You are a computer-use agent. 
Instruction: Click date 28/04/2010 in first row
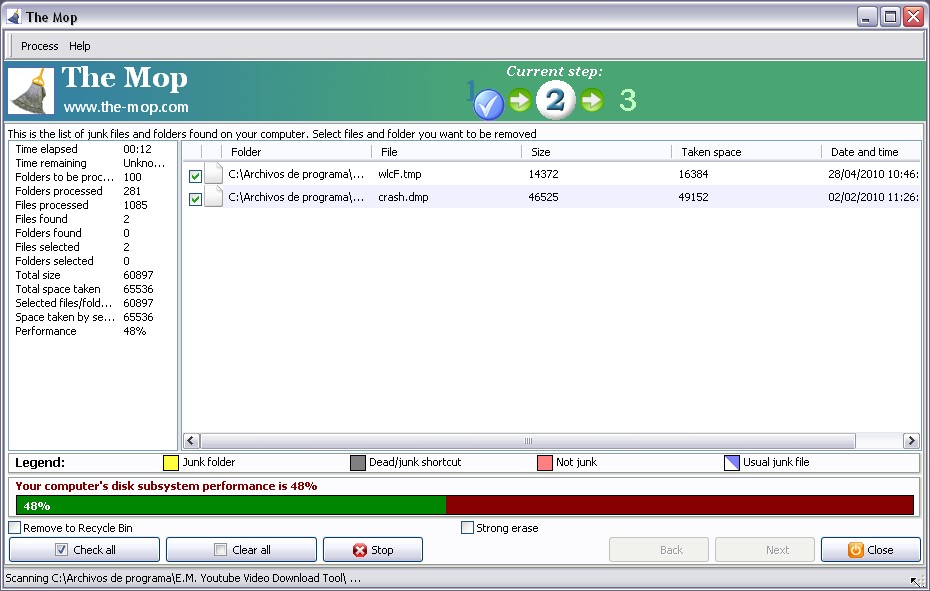pyautogui.click(x=873, y=174)
